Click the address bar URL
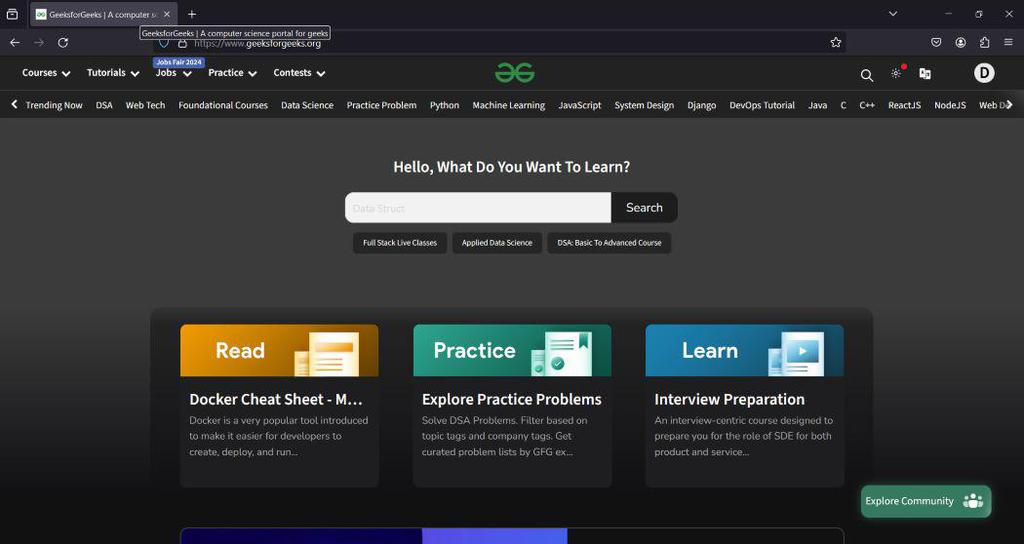This screenshot has width=1024, height=544. point(257,43)
